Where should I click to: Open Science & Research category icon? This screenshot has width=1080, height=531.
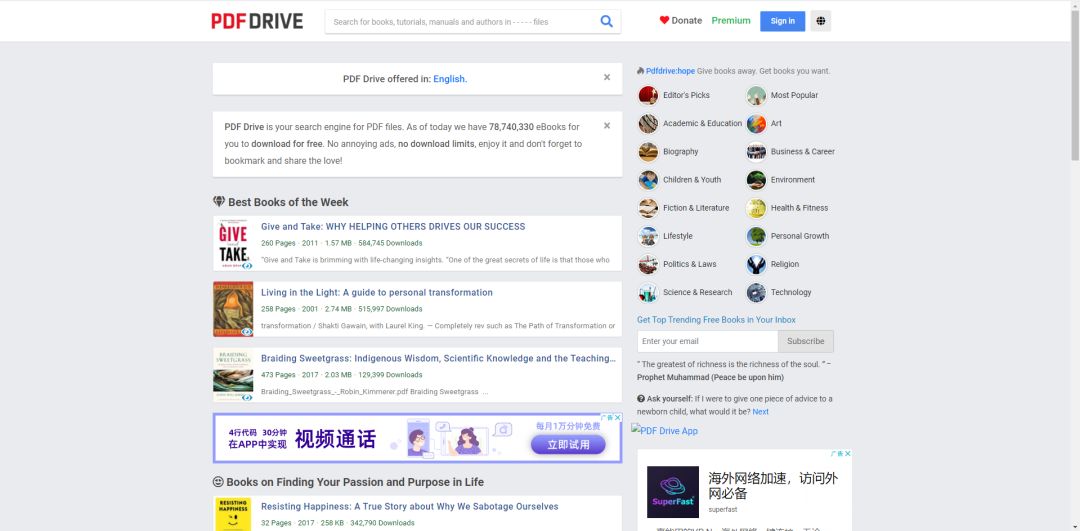tap(648, 293)
